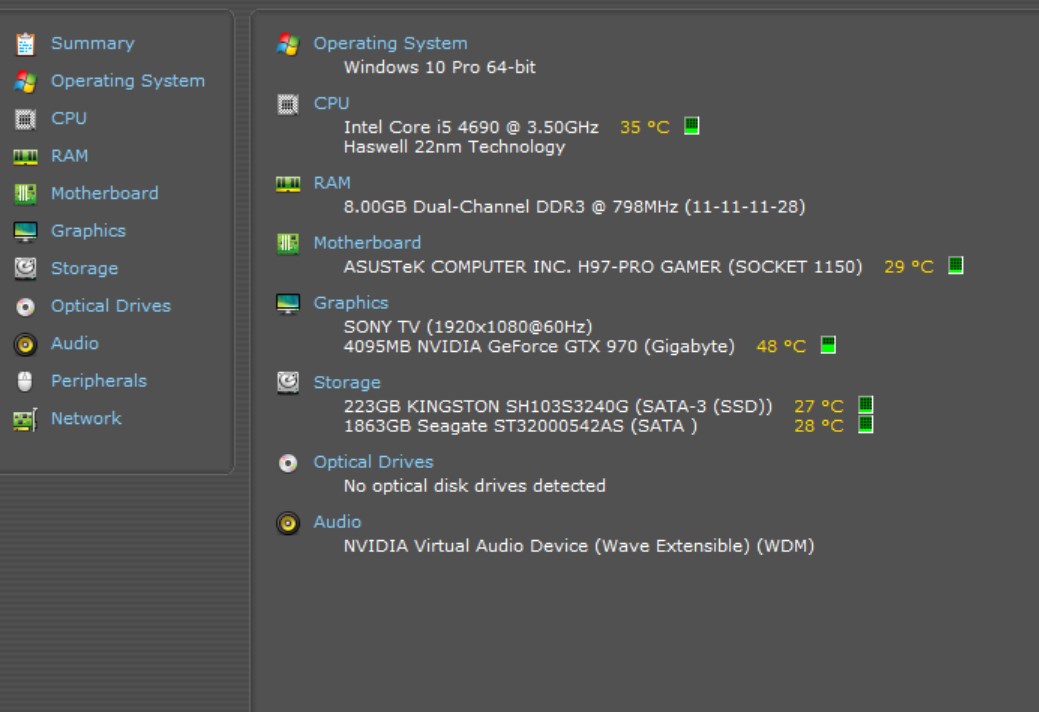Open the Summary section in sidebar
This screenshot has height=712, width=1039.
pos(93,44)
